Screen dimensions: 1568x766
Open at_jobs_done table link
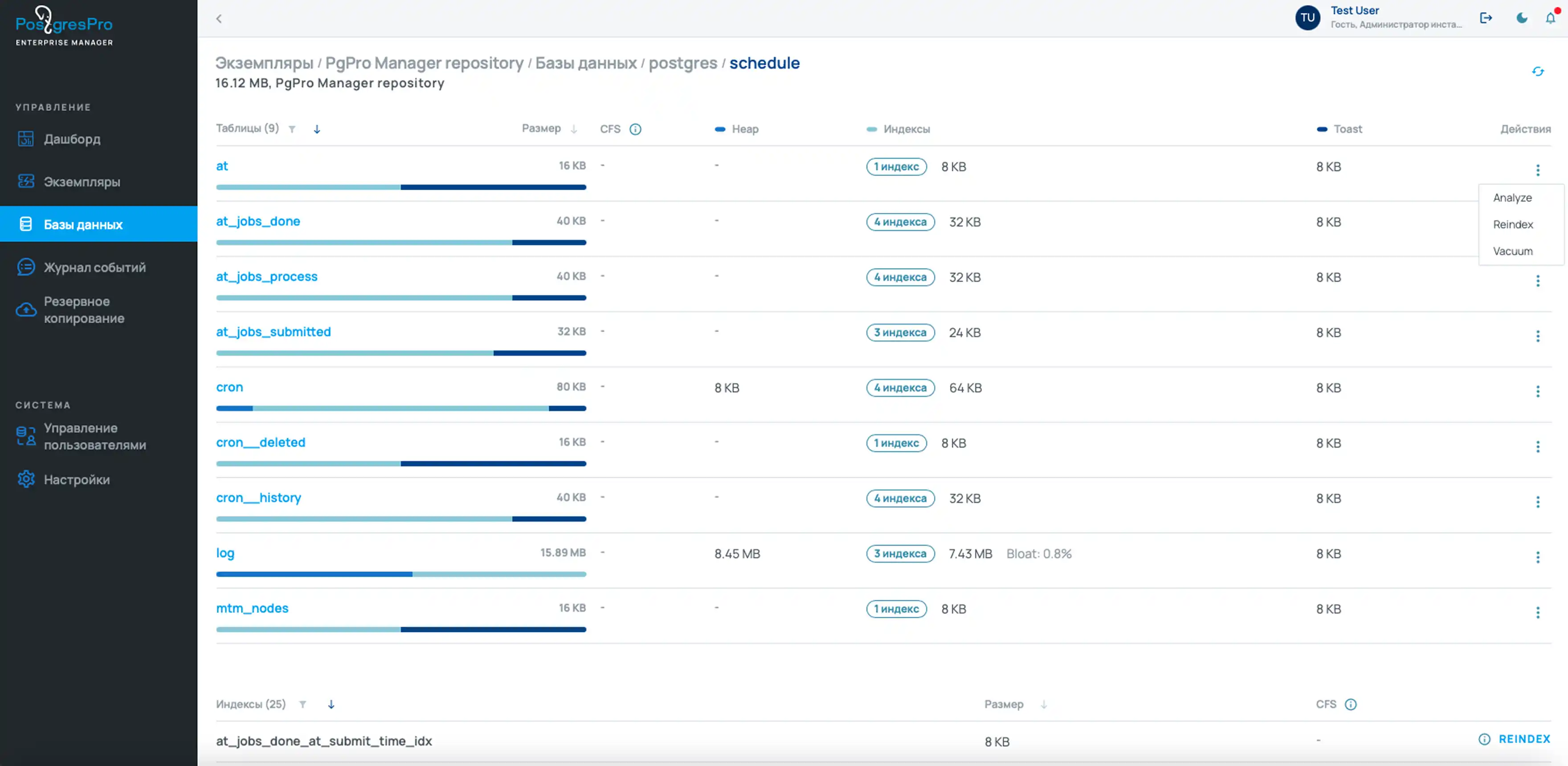click(258, 221)
